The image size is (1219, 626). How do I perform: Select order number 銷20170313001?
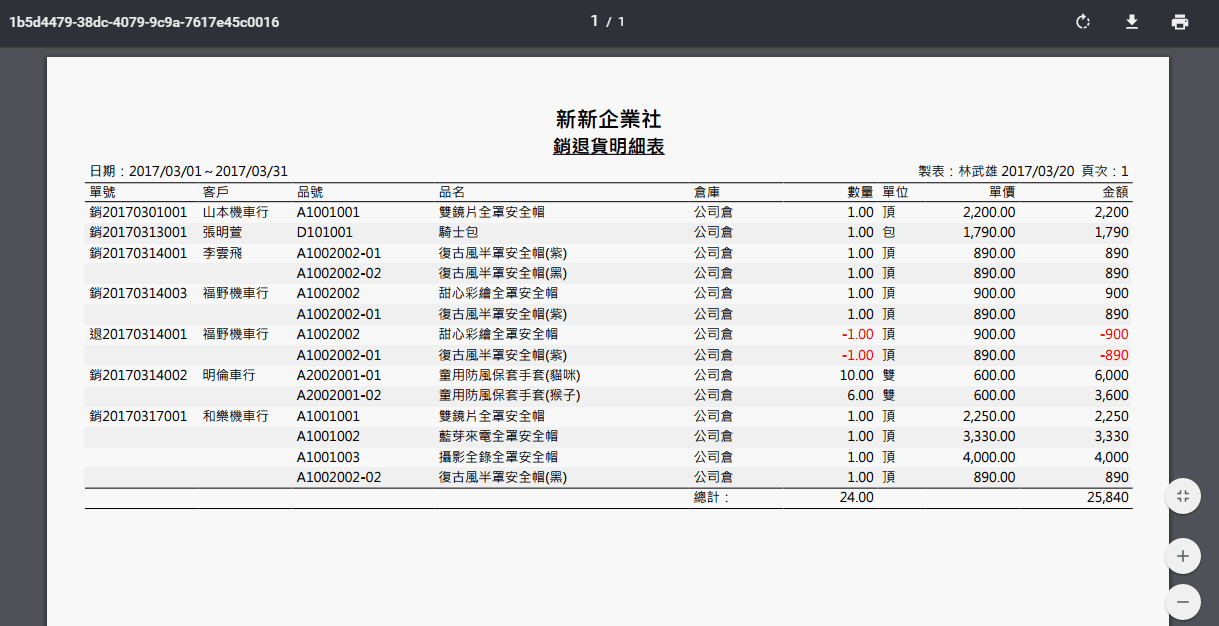138,233
